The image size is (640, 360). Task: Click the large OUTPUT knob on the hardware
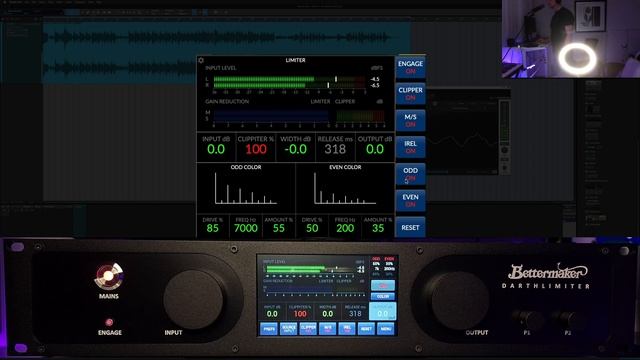pyautogui.click(x=460, y=300)
